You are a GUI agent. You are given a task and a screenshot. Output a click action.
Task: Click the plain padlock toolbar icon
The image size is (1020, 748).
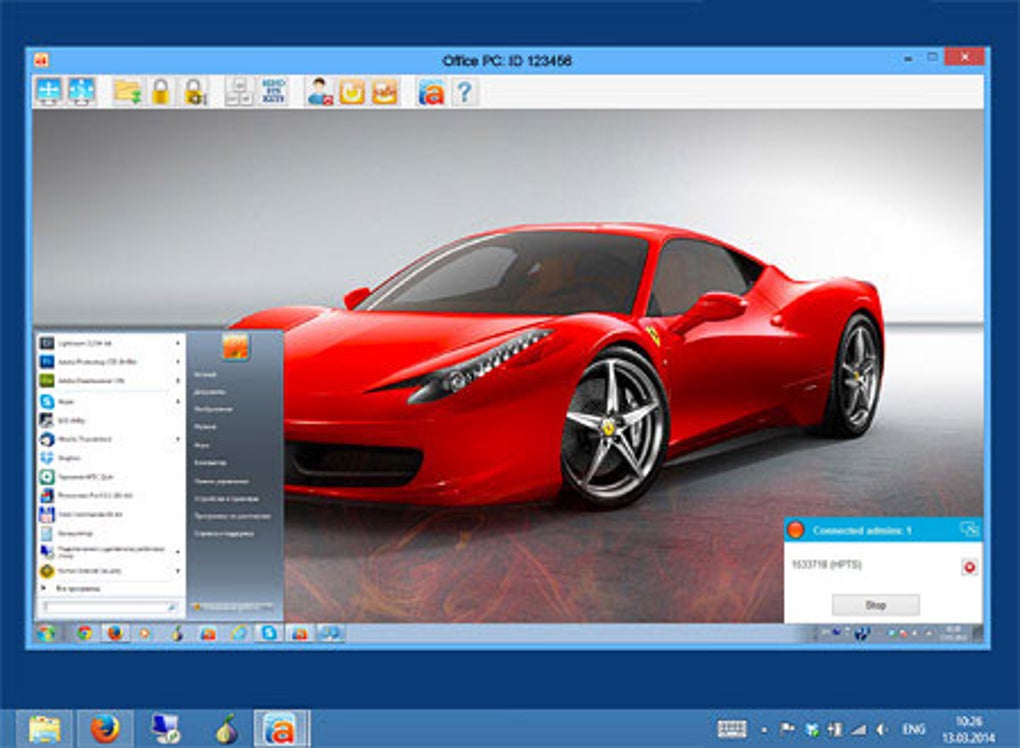click(161, 92)
